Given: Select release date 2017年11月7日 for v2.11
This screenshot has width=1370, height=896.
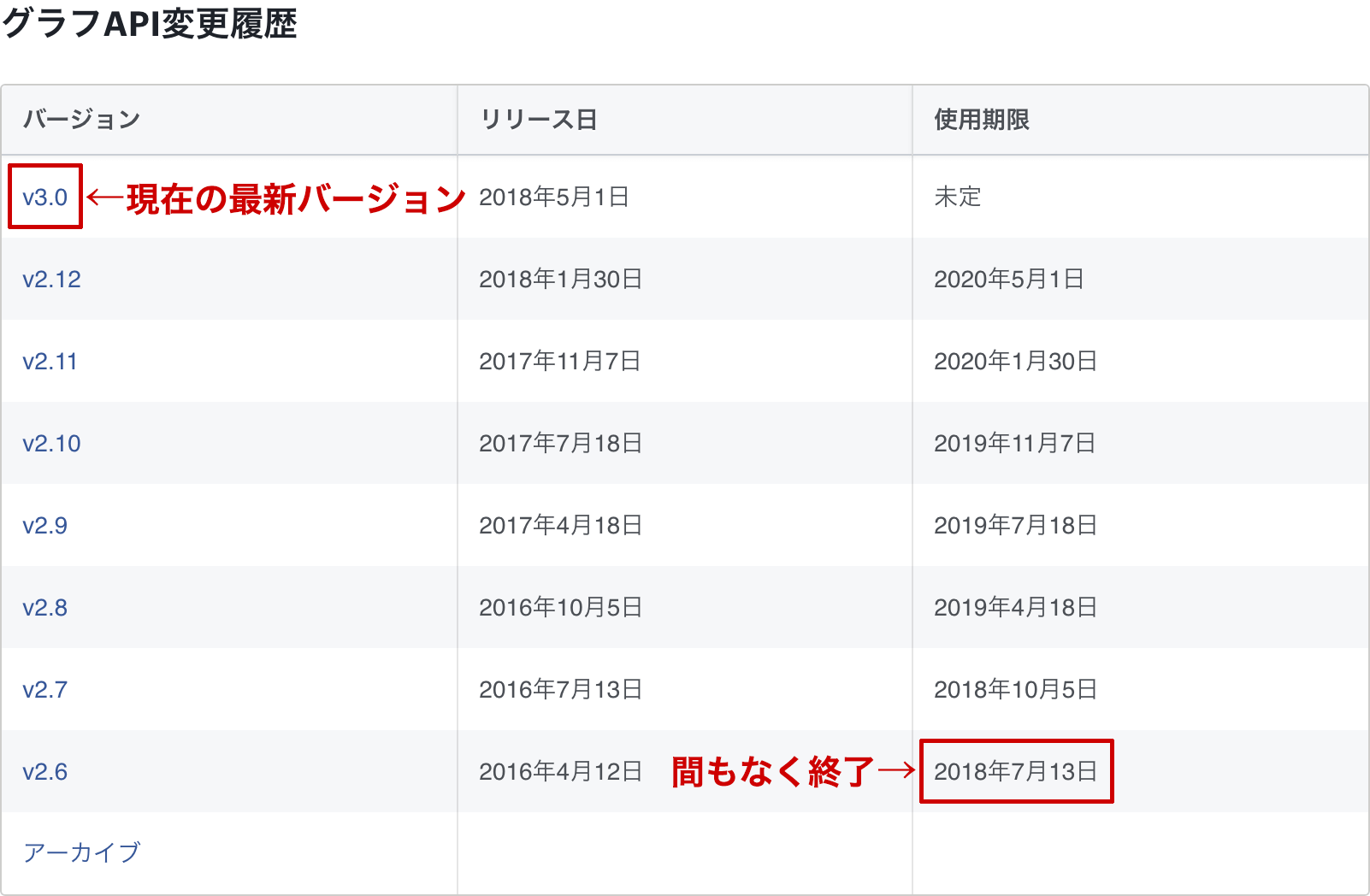Looking at the screenshot, I should [560, 362].
